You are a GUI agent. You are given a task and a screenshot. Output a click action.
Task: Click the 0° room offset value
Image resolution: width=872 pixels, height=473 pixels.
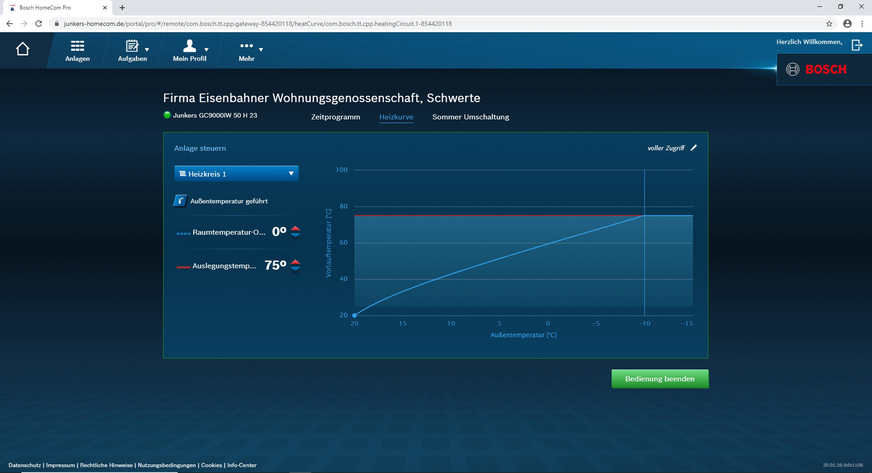(x=279, y=232)
